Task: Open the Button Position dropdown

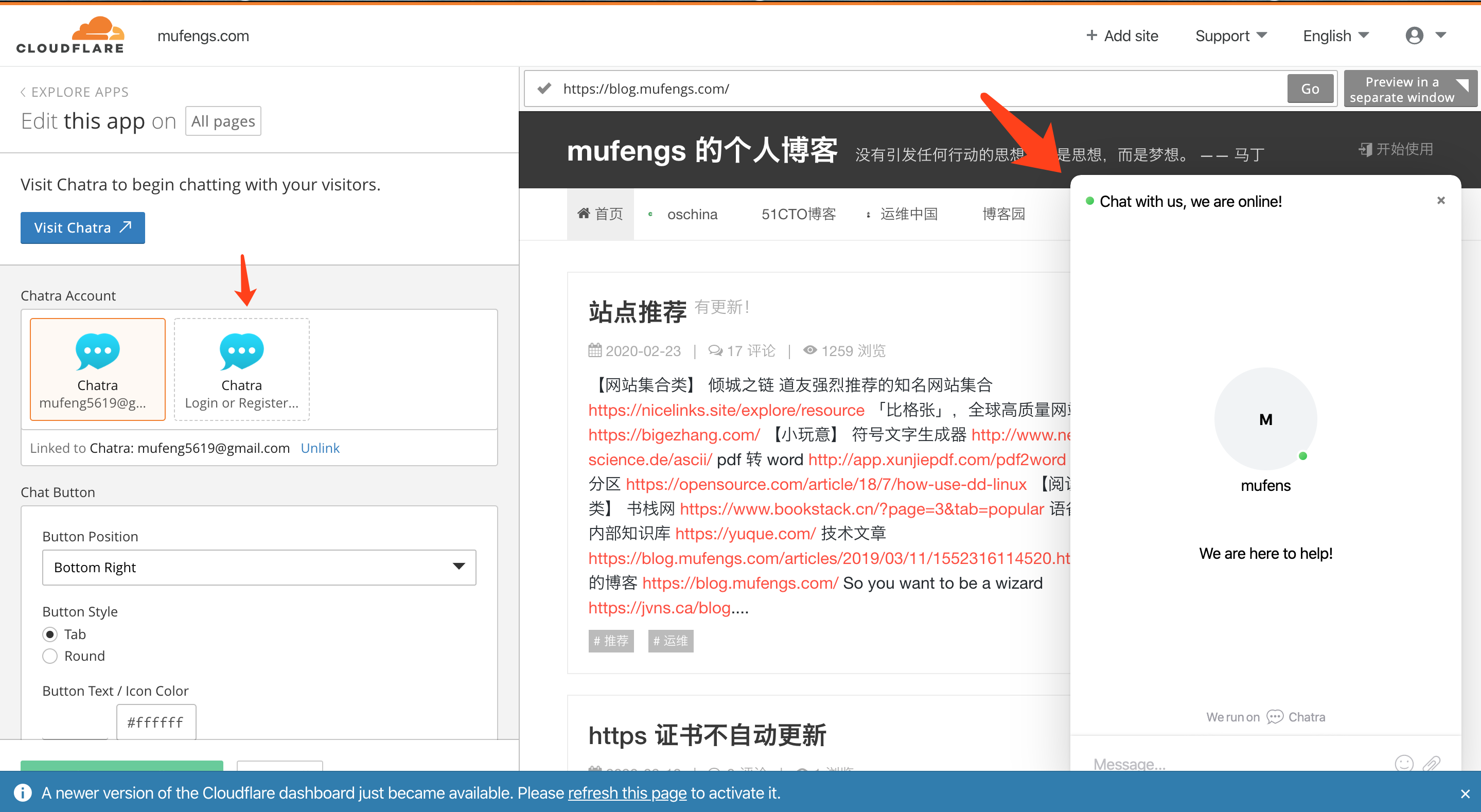Action: pos(259,568)
